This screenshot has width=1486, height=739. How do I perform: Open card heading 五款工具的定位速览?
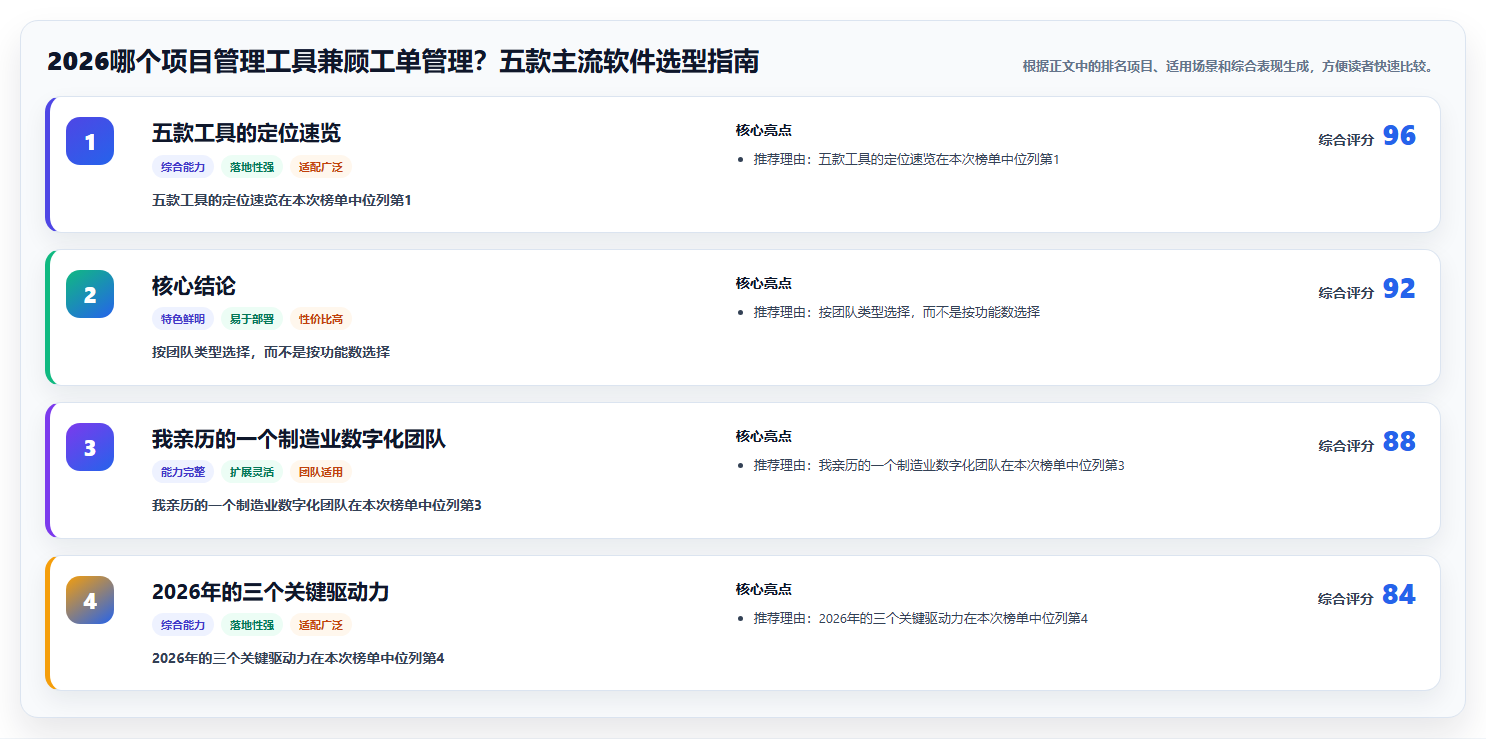point(246,133)
